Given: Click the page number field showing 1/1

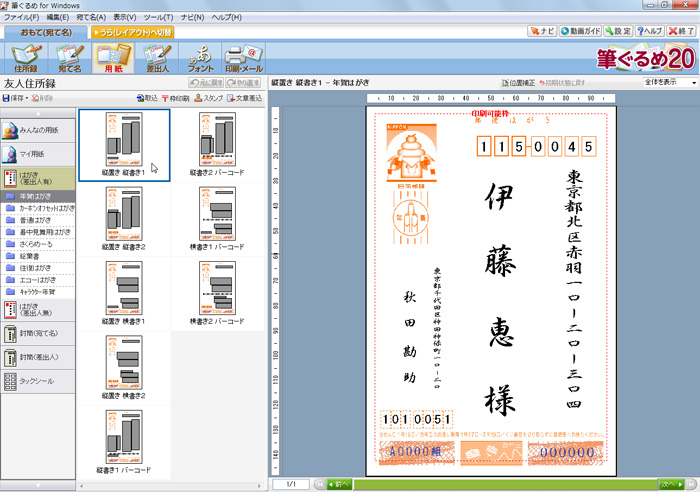Looking at the screenshot, I should [x=291, y=484].
